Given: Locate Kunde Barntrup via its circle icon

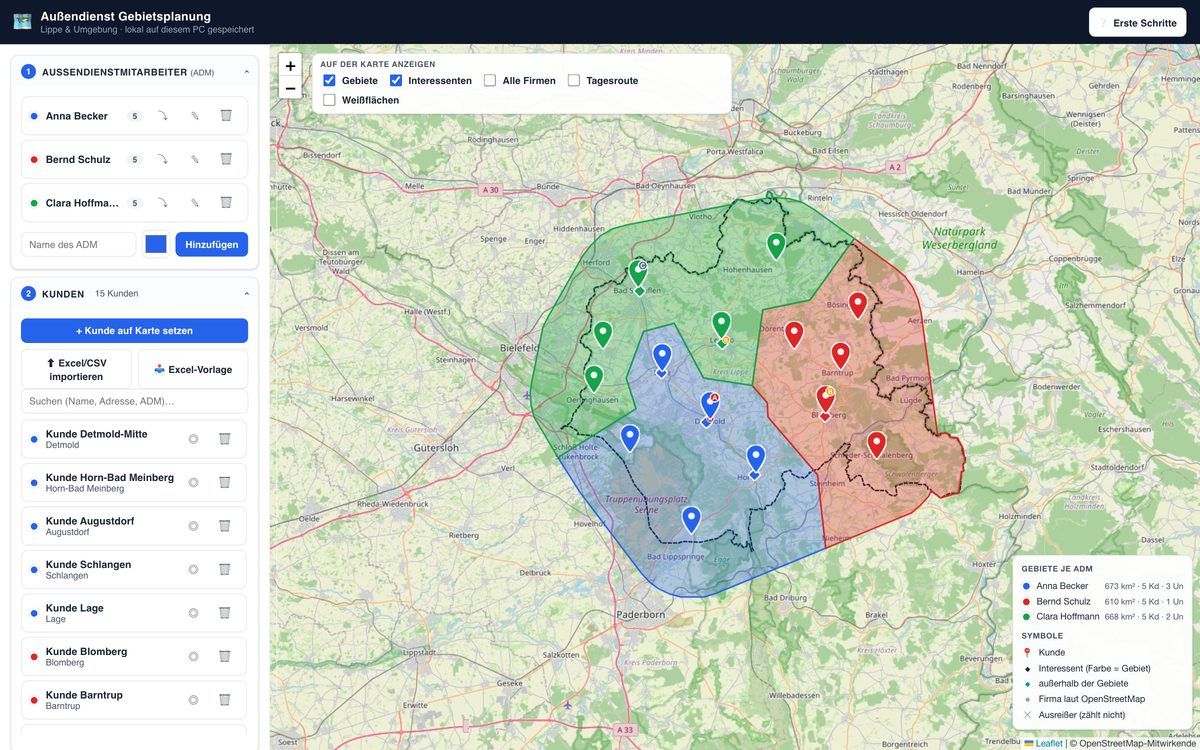Looking at the screenshot, I should (193, 700).
